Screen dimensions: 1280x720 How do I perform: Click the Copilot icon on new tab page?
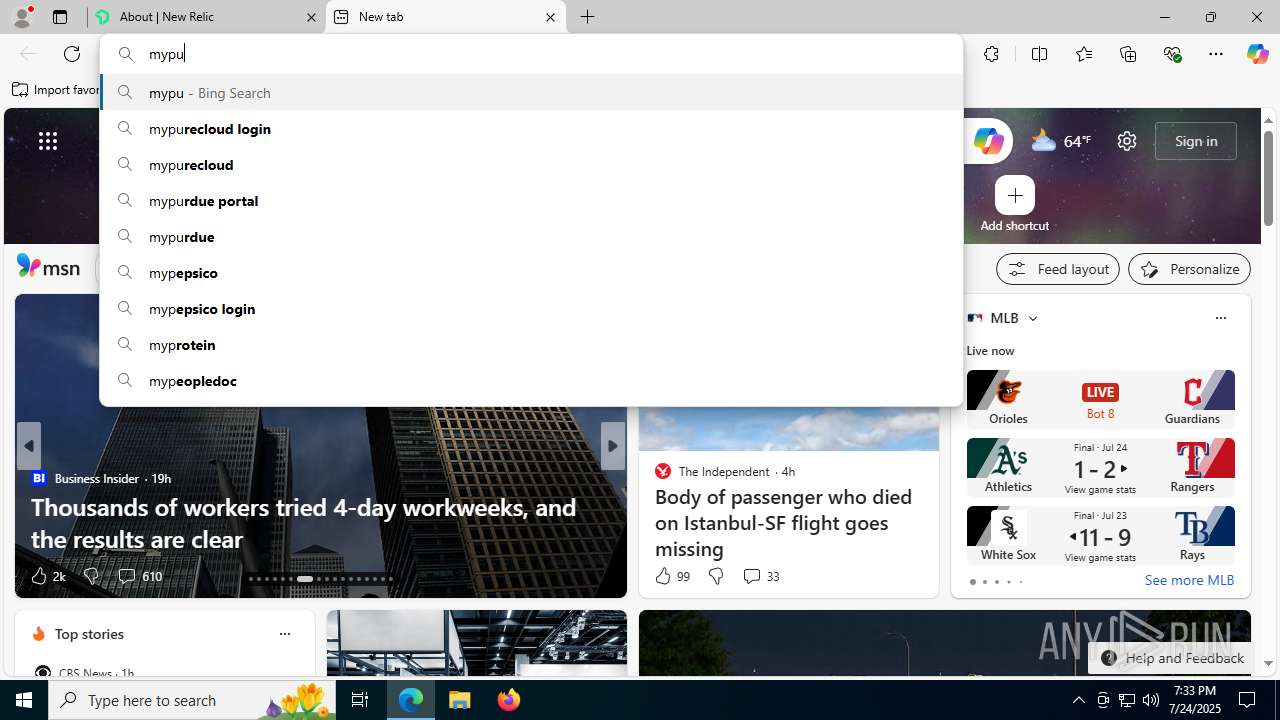pos(988,141)
